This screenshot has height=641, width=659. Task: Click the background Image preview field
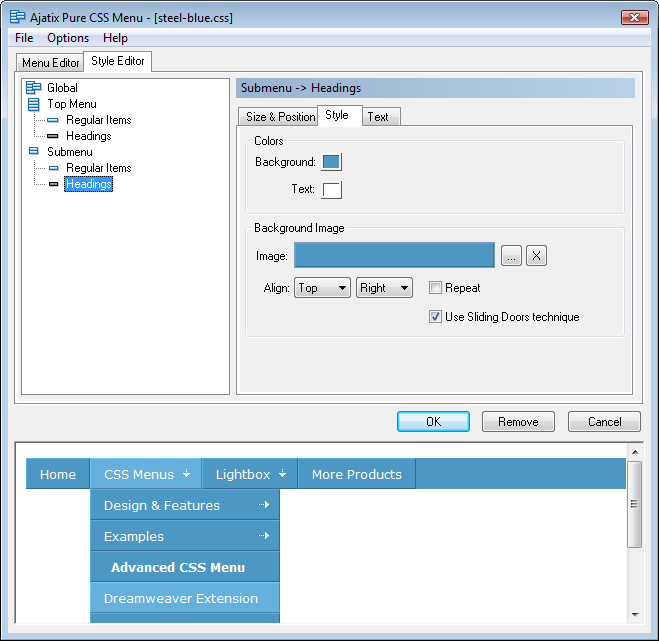394,255
